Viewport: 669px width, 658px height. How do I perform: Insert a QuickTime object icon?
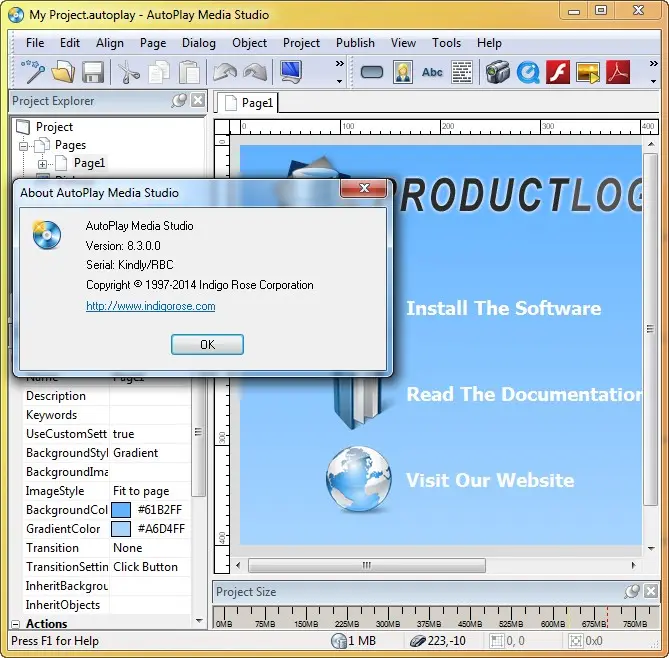click(528, 72)
